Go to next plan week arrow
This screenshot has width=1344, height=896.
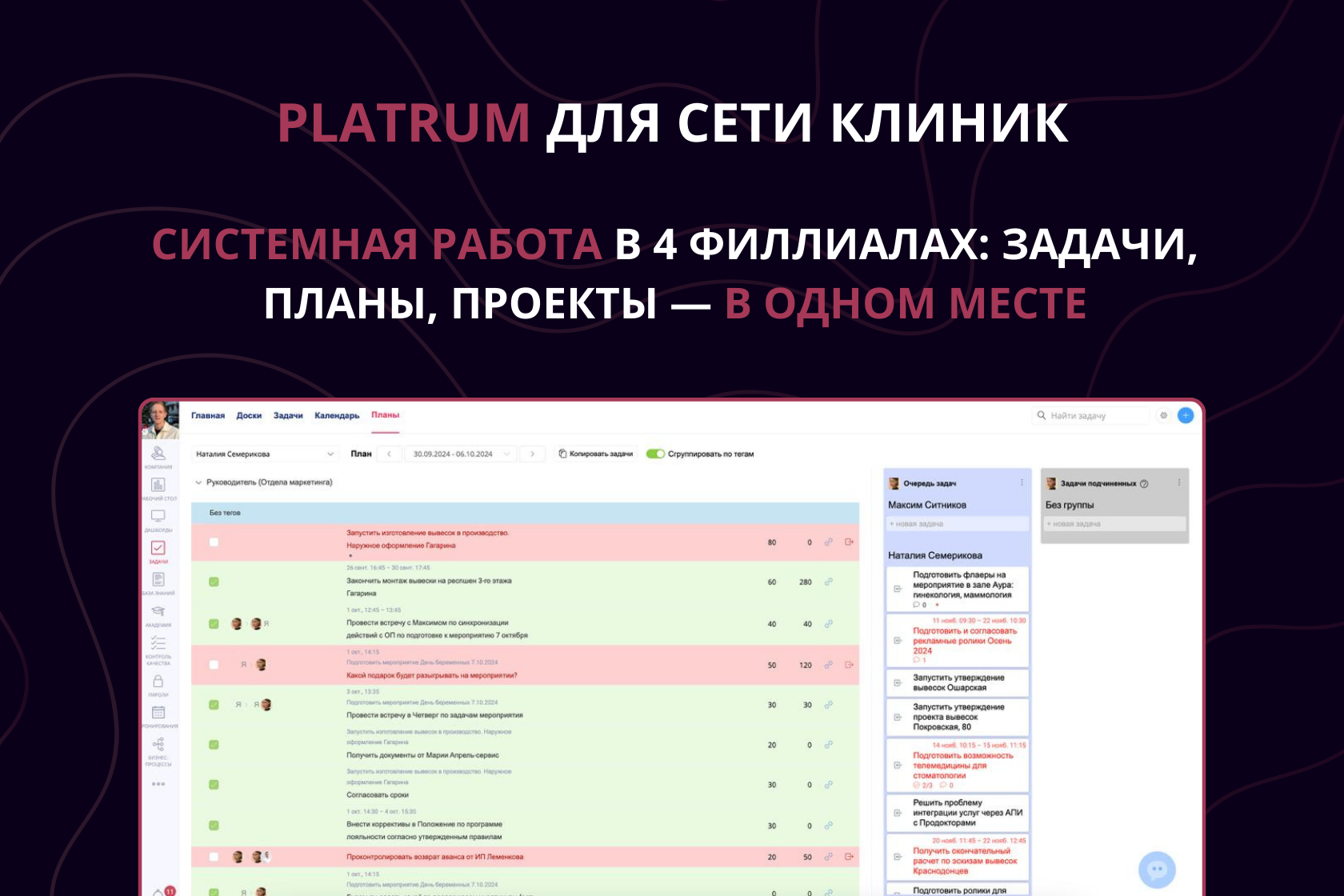tap(533, 454)
